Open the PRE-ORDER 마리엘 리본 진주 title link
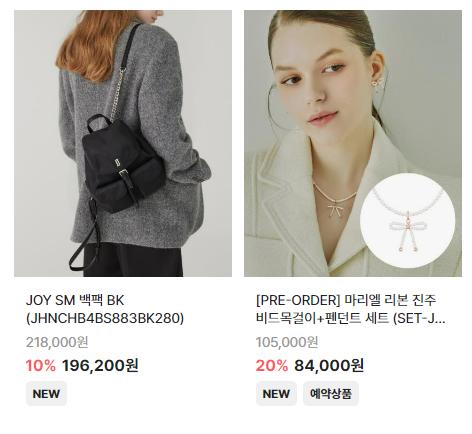The image size is (472, 434). pyautogui.click(x=351, y=309)
